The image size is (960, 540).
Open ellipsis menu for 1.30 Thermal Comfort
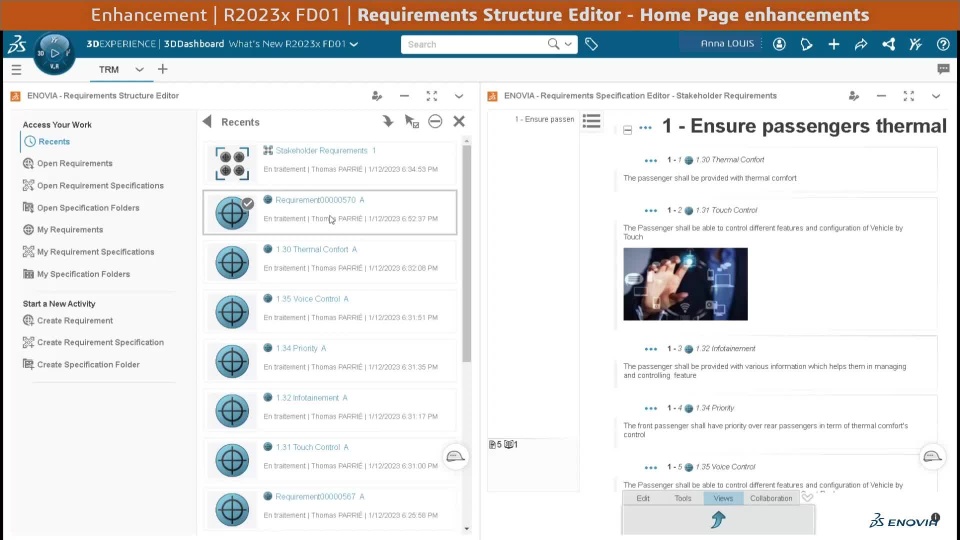[x=650, y=160]
